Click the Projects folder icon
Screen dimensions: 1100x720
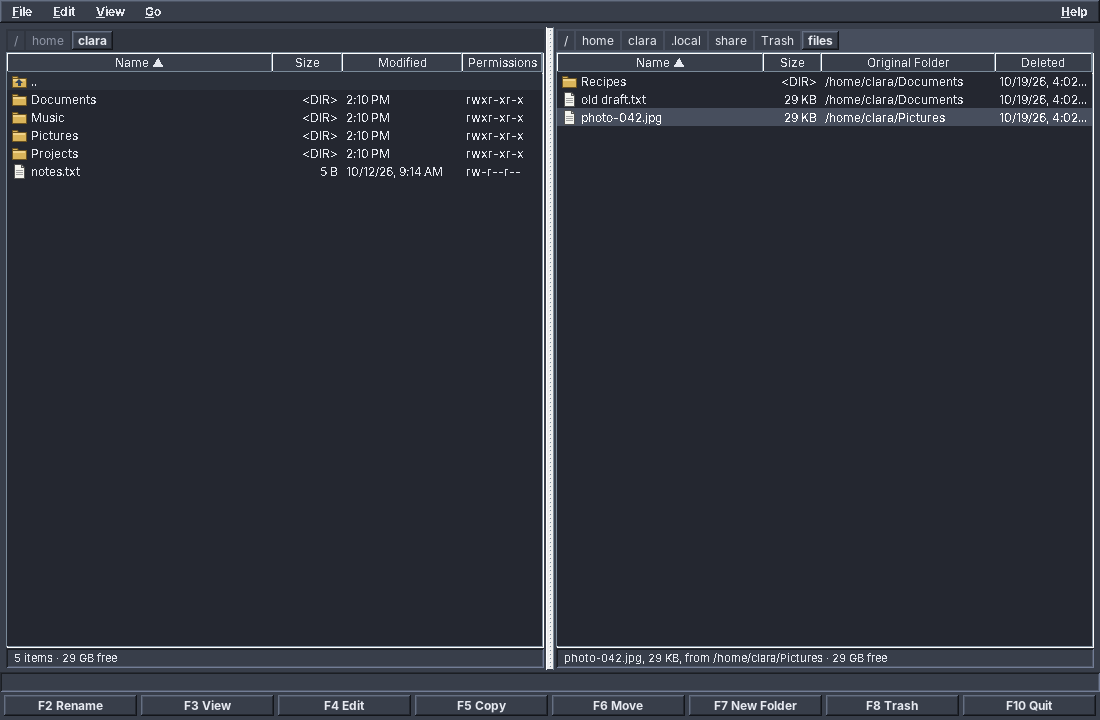(x=20, y=154)
